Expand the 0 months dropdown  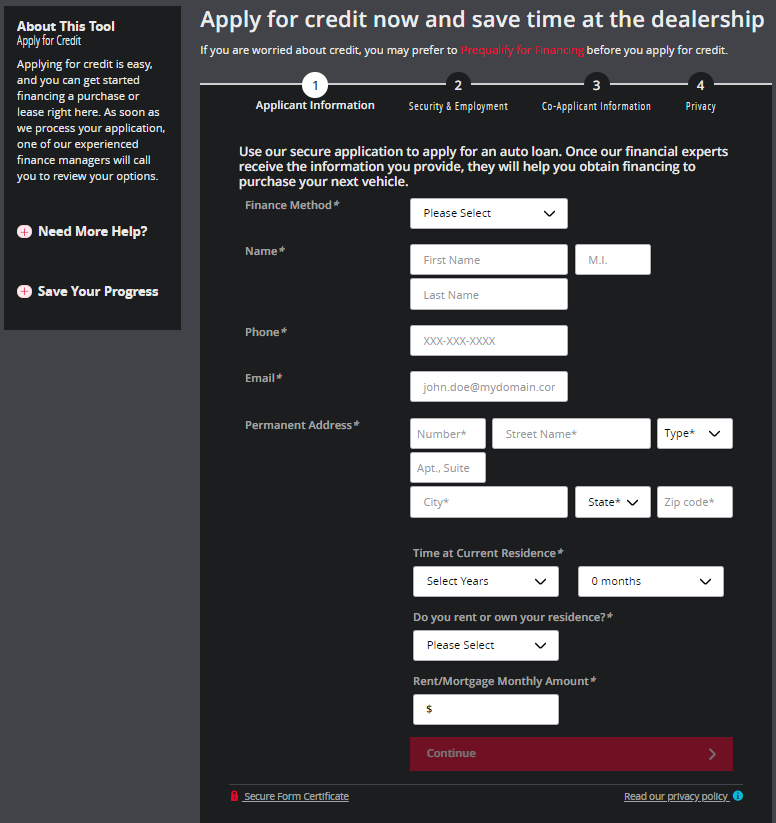[x=650, y=581]
